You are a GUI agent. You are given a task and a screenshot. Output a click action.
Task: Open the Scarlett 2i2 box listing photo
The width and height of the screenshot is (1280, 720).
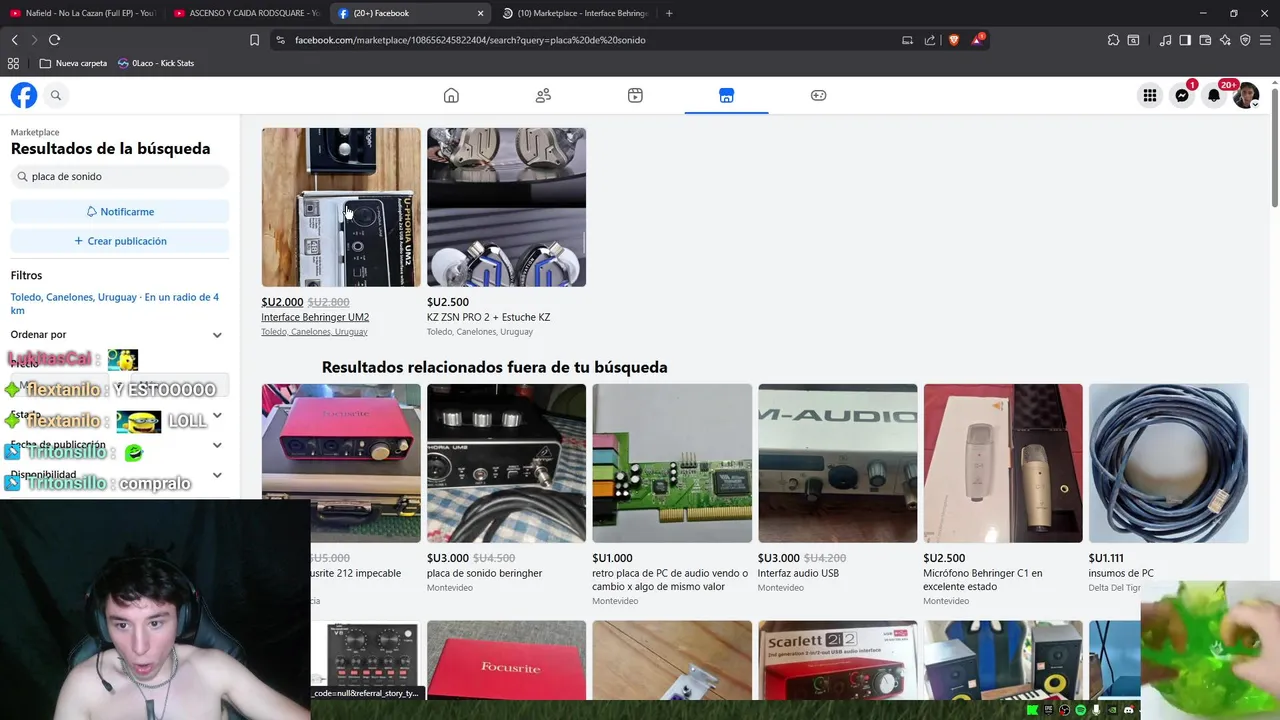coord(837,660)
